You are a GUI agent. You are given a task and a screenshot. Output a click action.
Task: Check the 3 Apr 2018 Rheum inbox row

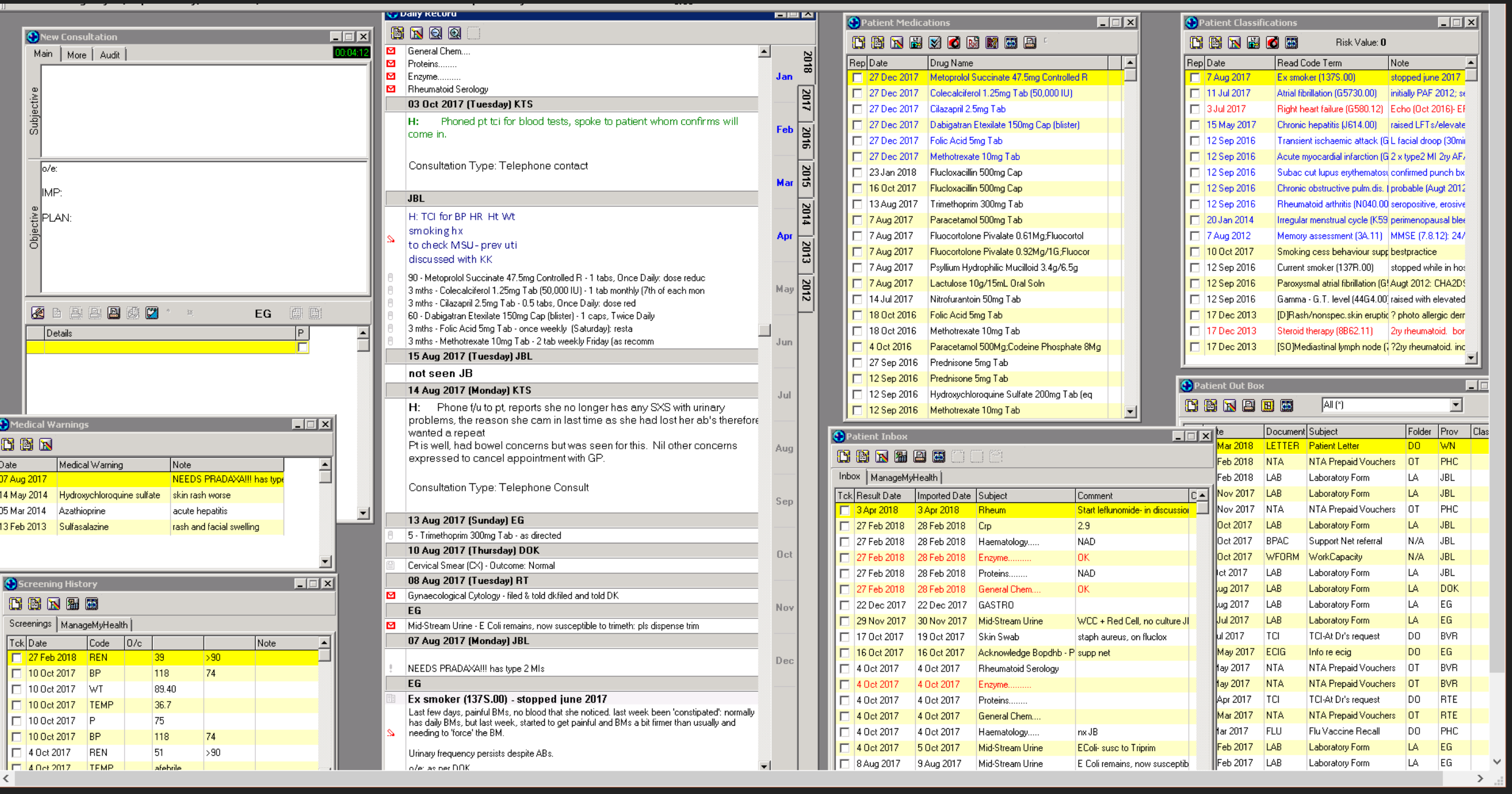coord(845,510)
